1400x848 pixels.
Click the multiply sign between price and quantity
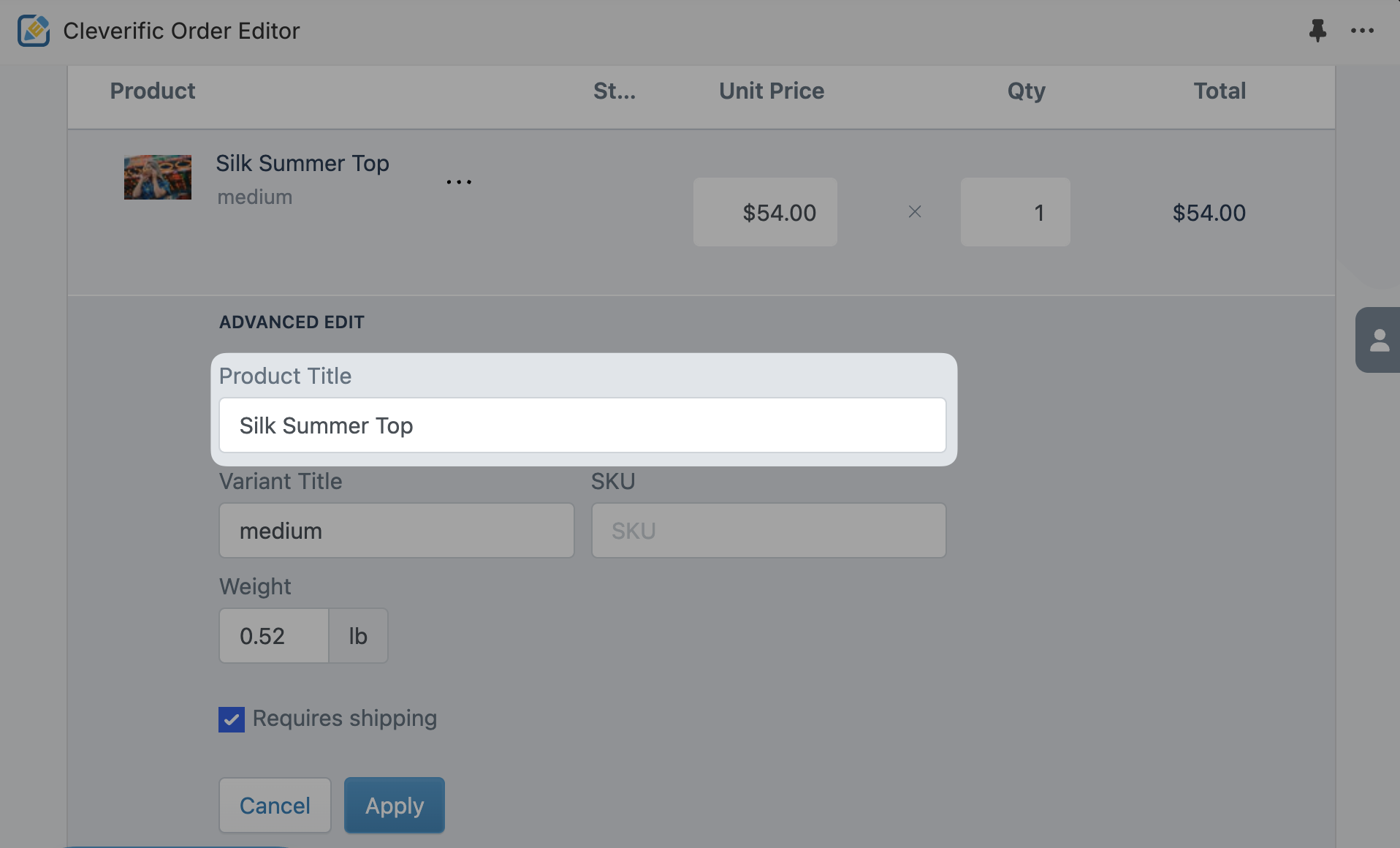pos(915,212)
